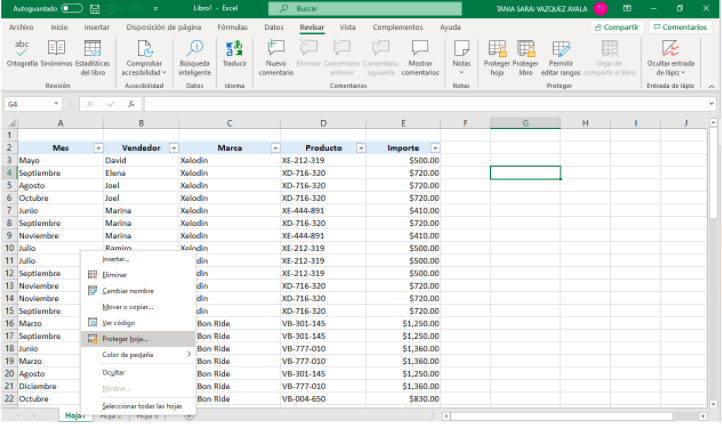Switch to the Vista tab
This screenshot has width=722, height=424.
348,27
